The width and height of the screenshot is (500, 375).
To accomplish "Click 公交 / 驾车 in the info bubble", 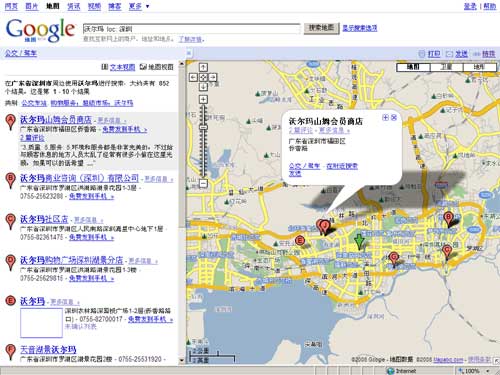I will [x=304, y=166].
